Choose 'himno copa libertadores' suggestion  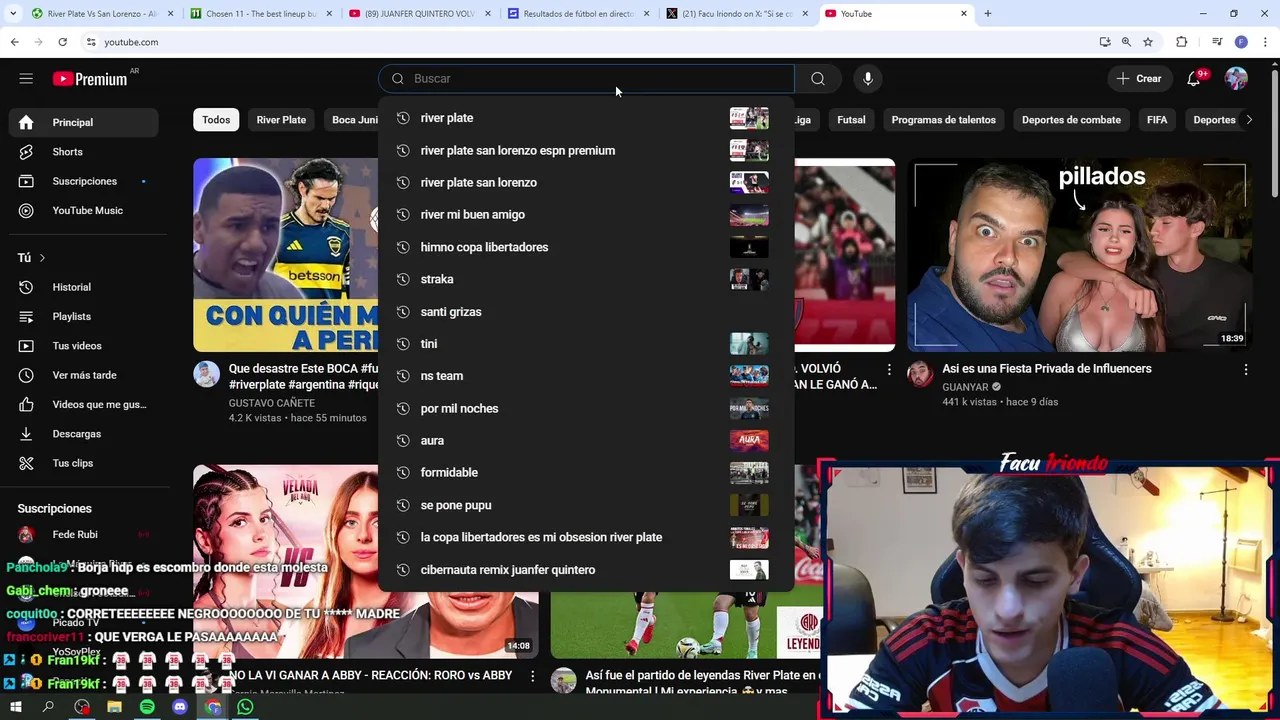[586, 247]
